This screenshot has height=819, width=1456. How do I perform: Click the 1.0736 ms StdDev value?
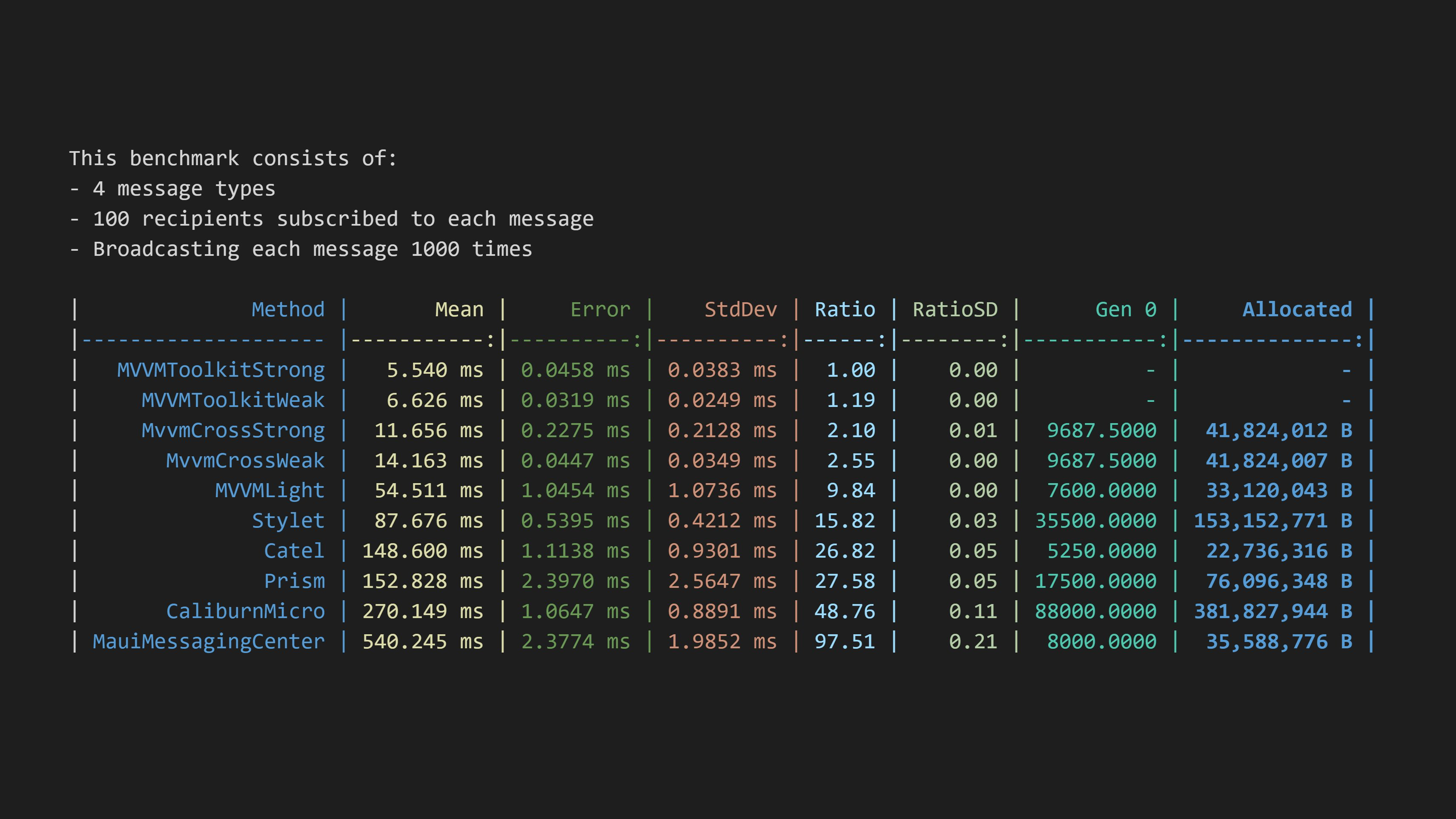click(x=722, y=491)
